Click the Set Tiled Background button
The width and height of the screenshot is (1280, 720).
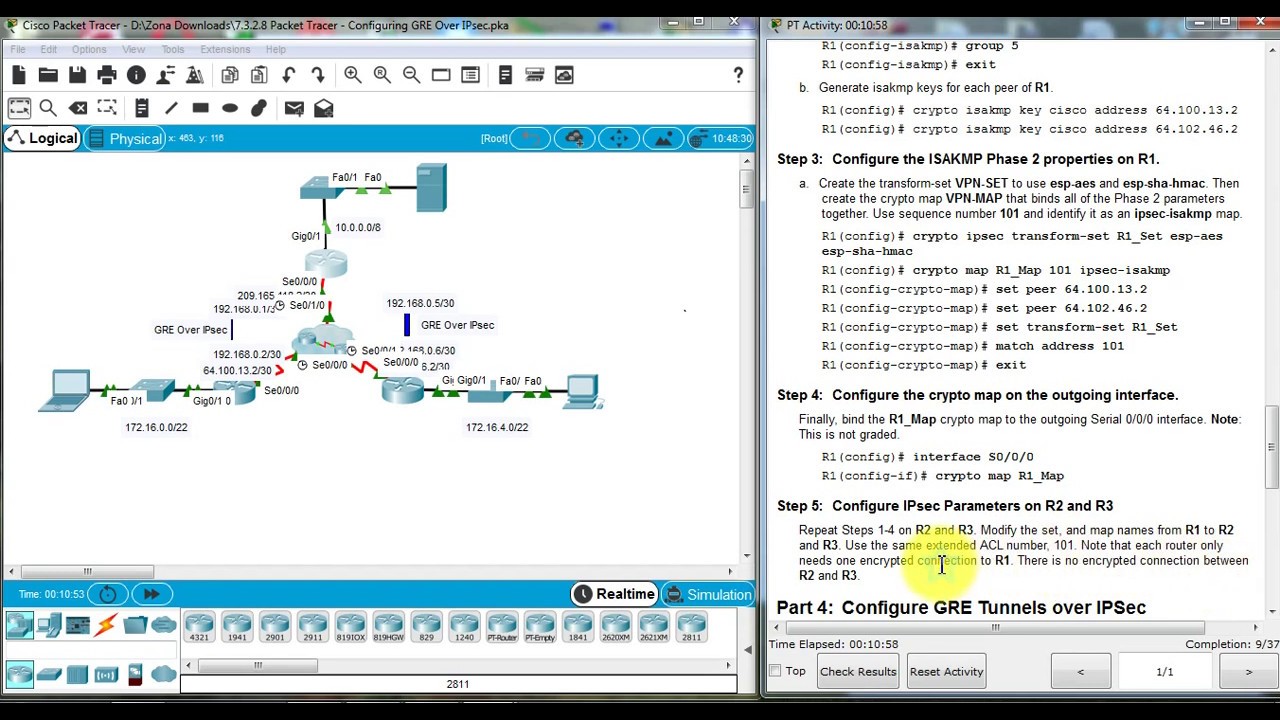click(664, 138)
